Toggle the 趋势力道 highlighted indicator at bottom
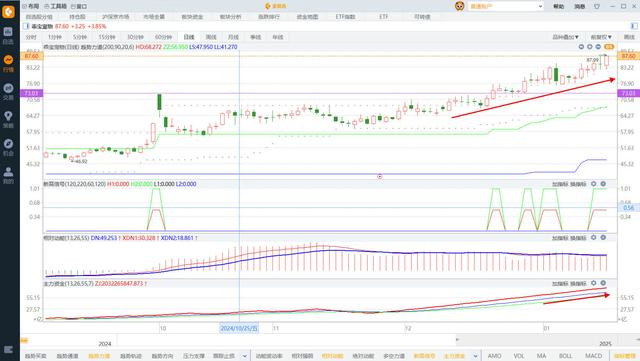Image resolution: width=640 pixels, height=361 pixels. click(x=99, y=356)
